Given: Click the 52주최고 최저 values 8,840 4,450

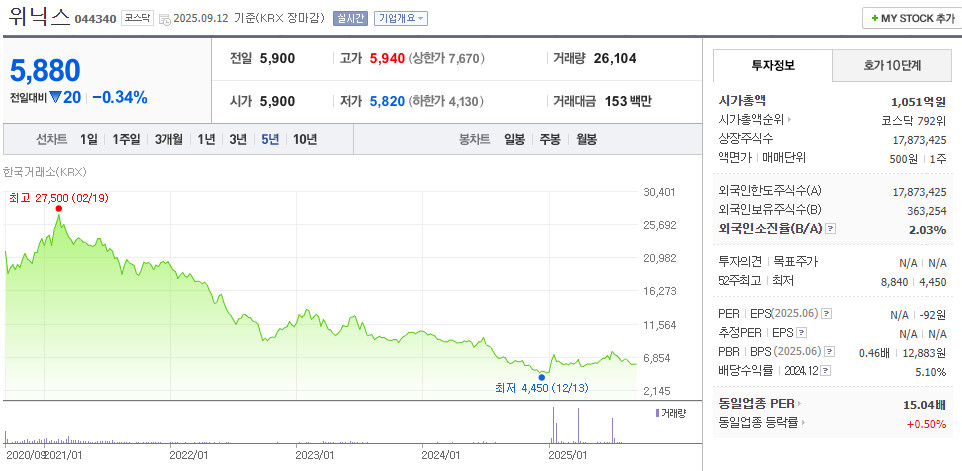Looking at the screenshot, I should (x=914, y=282).
